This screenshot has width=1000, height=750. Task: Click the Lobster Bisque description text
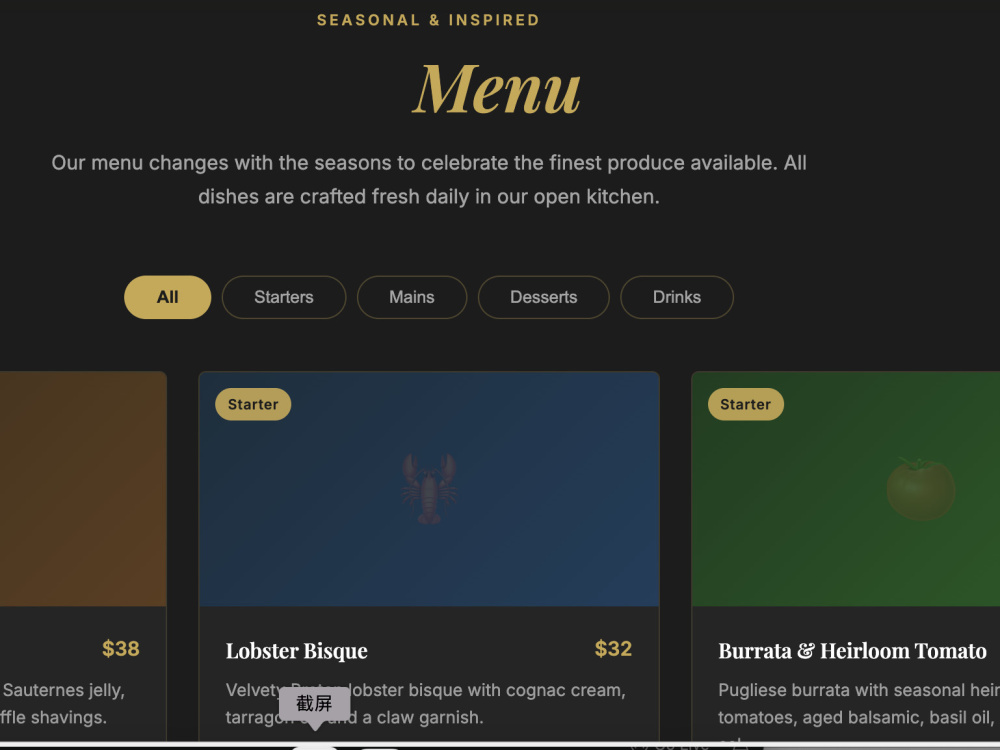click(x=425, y=703)
